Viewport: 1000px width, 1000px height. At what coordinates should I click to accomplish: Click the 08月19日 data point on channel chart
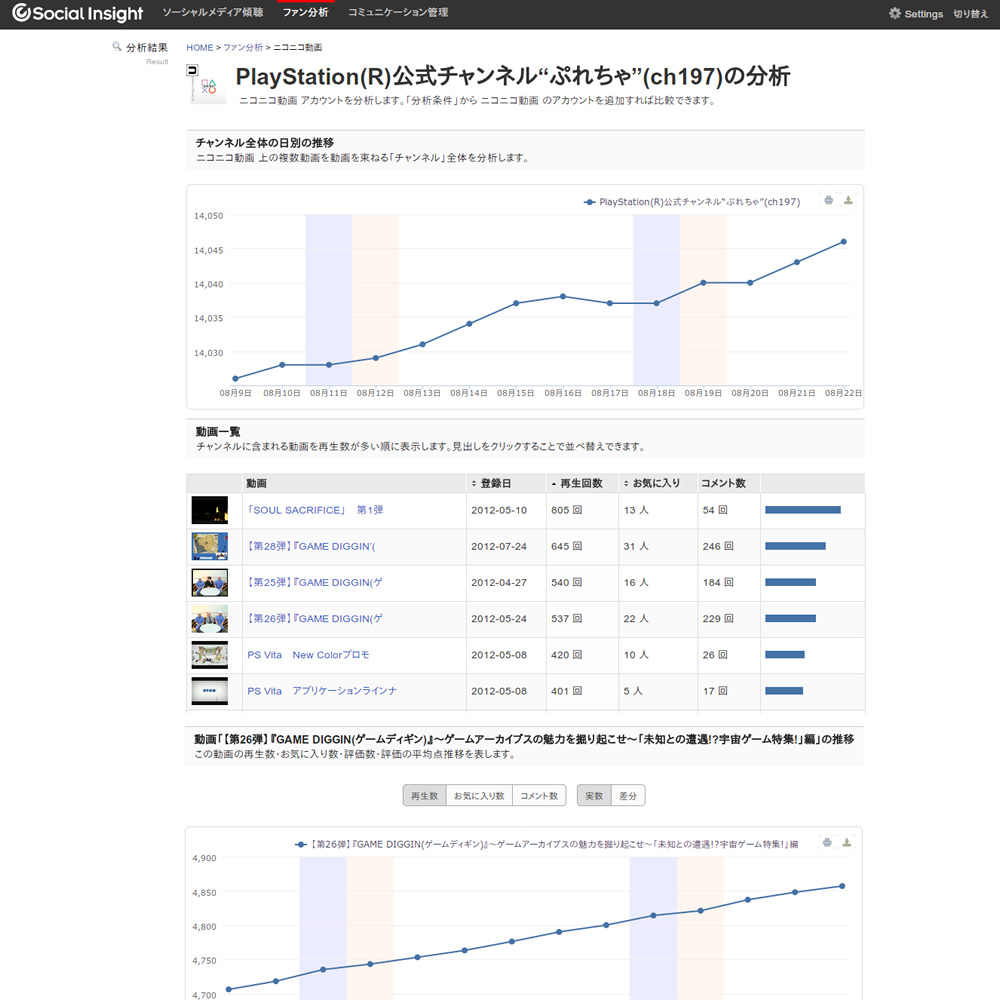pyautogui.click(x=703, y=283)
